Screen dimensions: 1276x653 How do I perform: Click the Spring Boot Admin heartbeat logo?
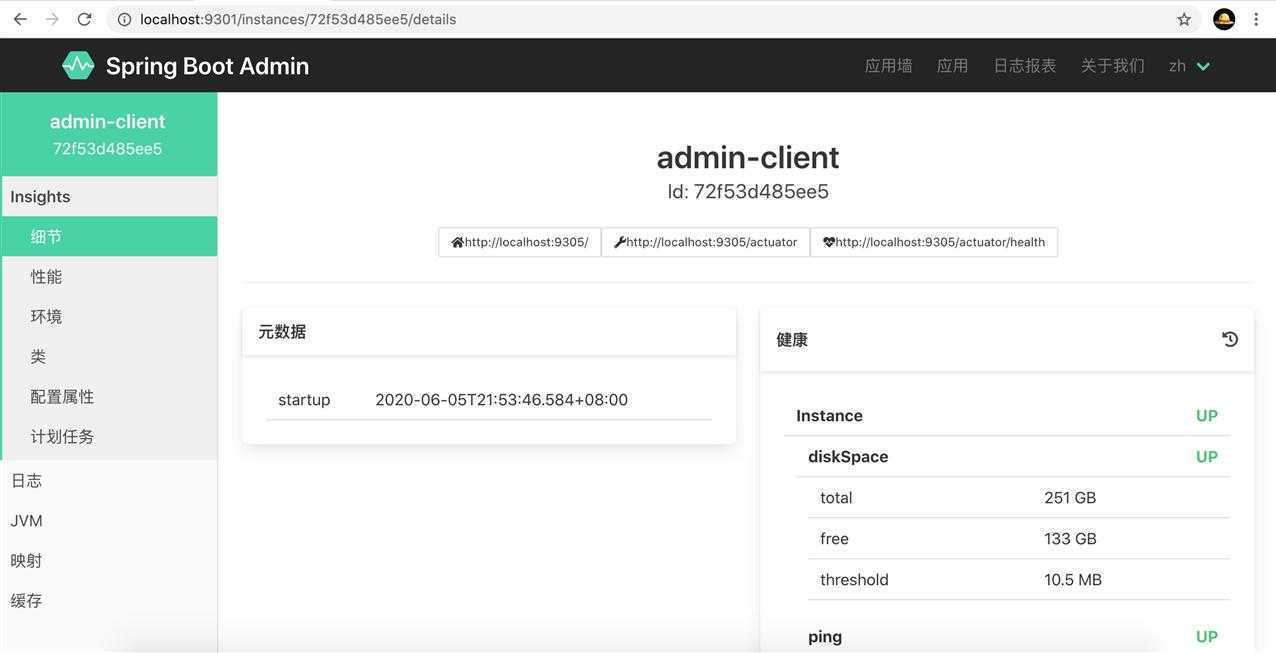[x=78, y=65]
